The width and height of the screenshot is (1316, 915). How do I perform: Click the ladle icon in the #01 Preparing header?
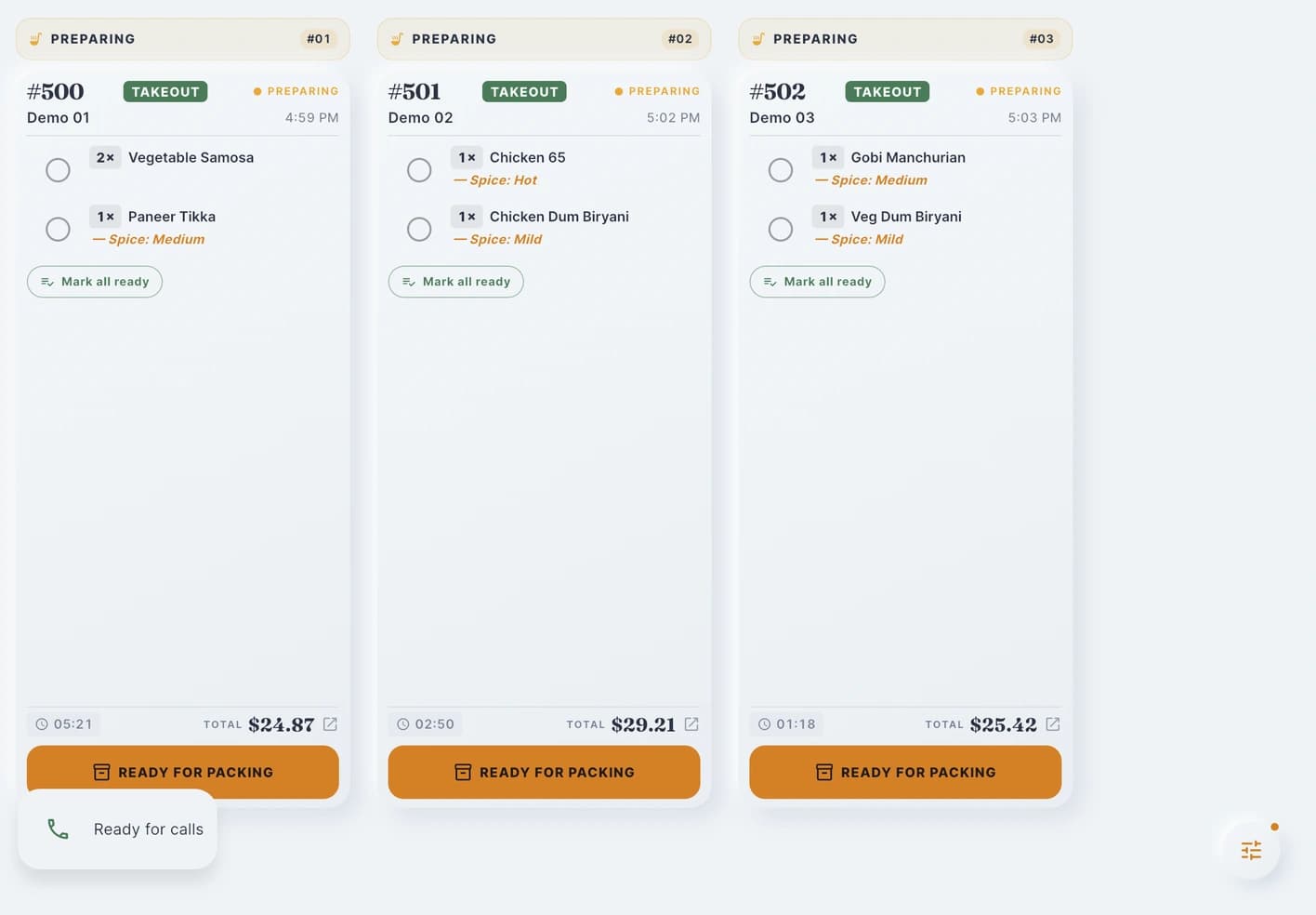35,39
